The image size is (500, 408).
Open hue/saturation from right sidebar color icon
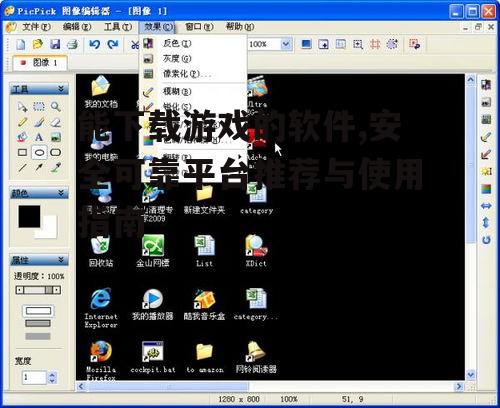[x=486, y=189]
